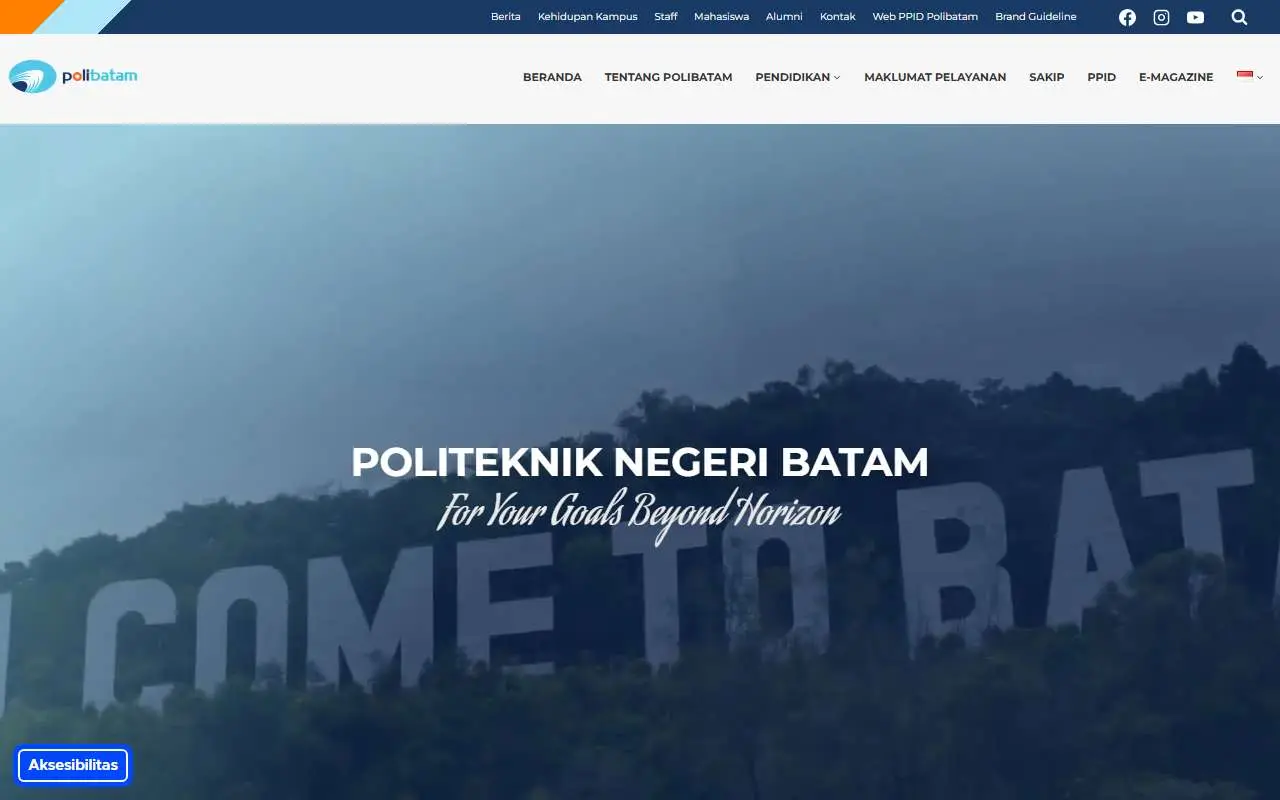
Task: Click the Politeknik Negeri Batam heading
Action: pyautogui.click(x=640, y=462)
